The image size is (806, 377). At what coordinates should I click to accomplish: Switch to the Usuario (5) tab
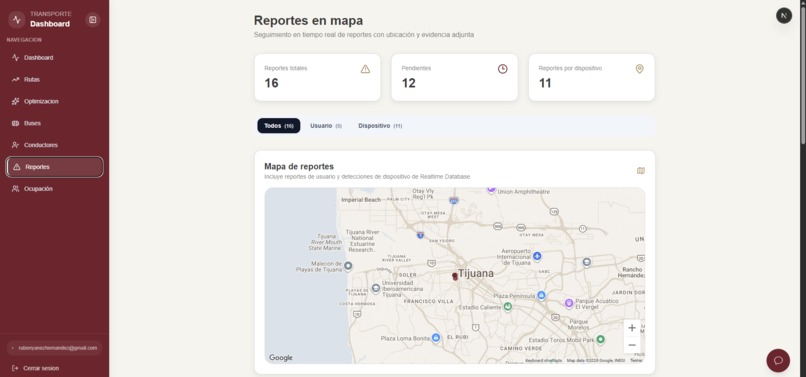326,125
